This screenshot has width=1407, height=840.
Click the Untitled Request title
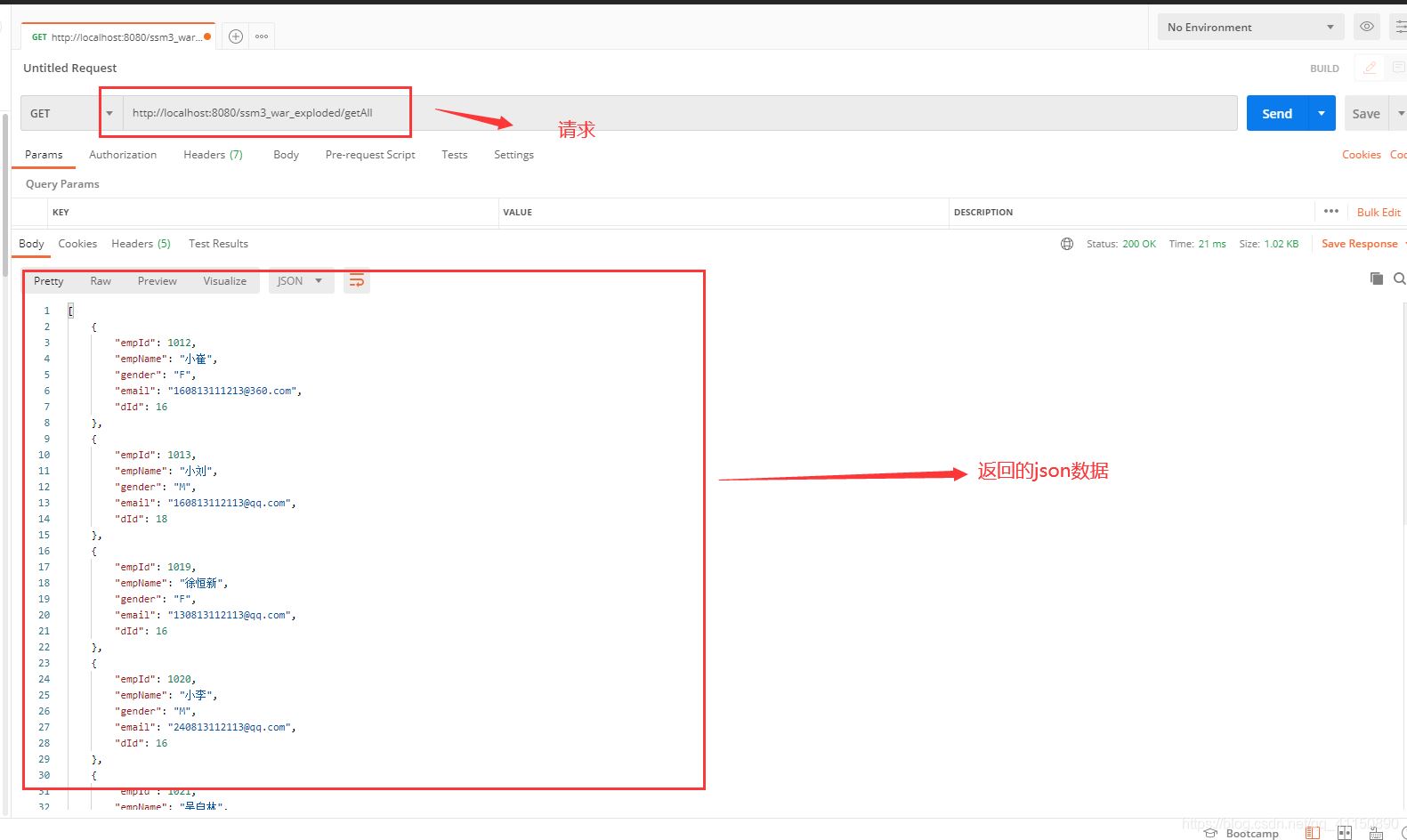70,68
